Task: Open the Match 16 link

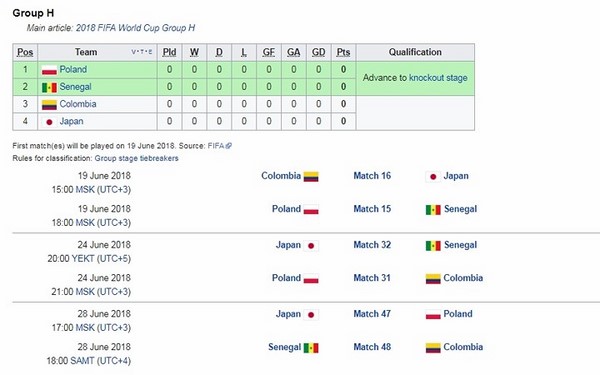Action: tap(372, 176)
